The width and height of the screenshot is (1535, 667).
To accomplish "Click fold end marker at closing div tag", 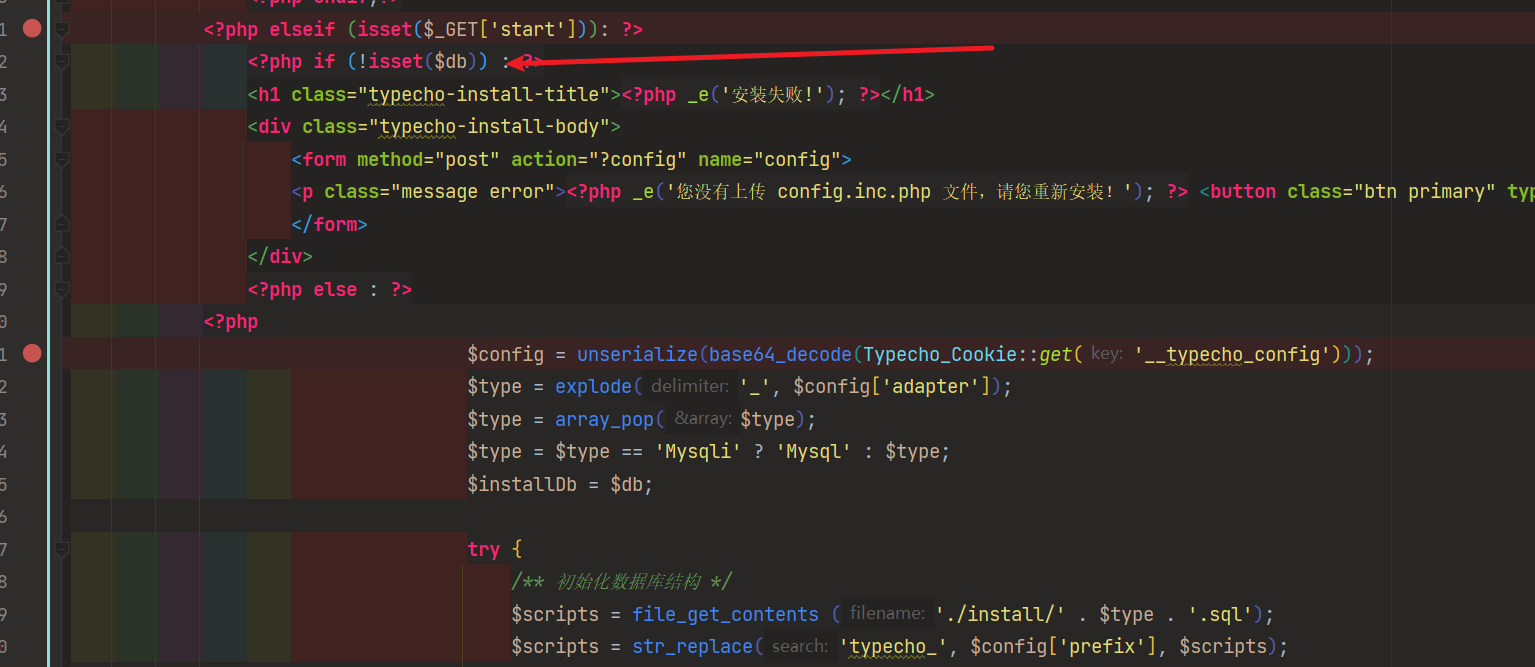I will click(62, 256).
